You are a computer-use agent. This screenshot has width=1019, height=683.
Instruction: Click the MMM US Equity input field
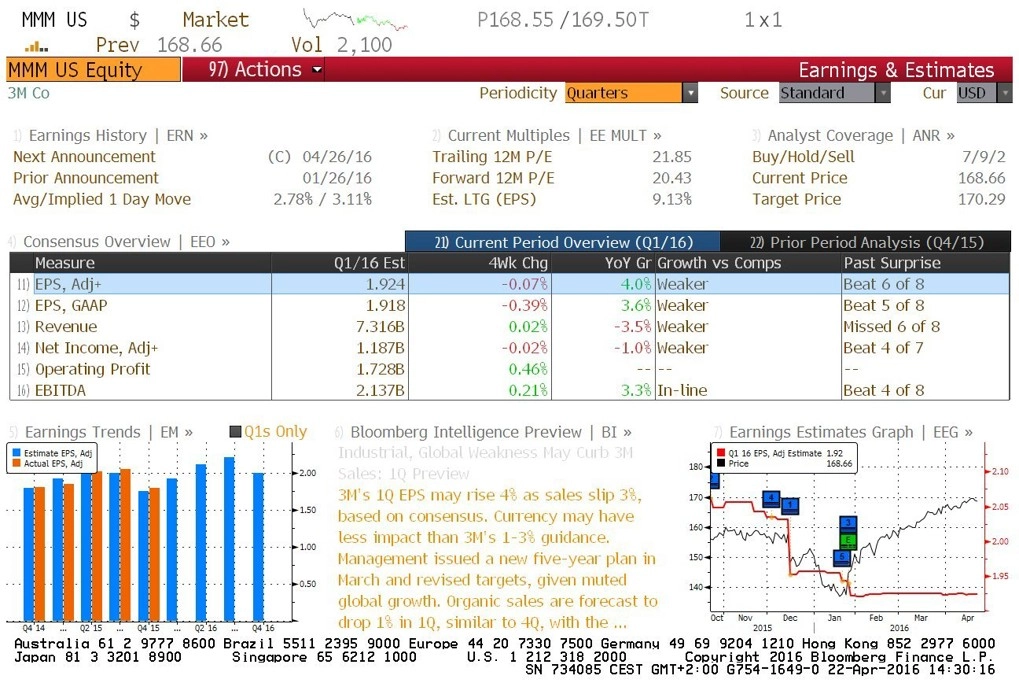(94, 70)
